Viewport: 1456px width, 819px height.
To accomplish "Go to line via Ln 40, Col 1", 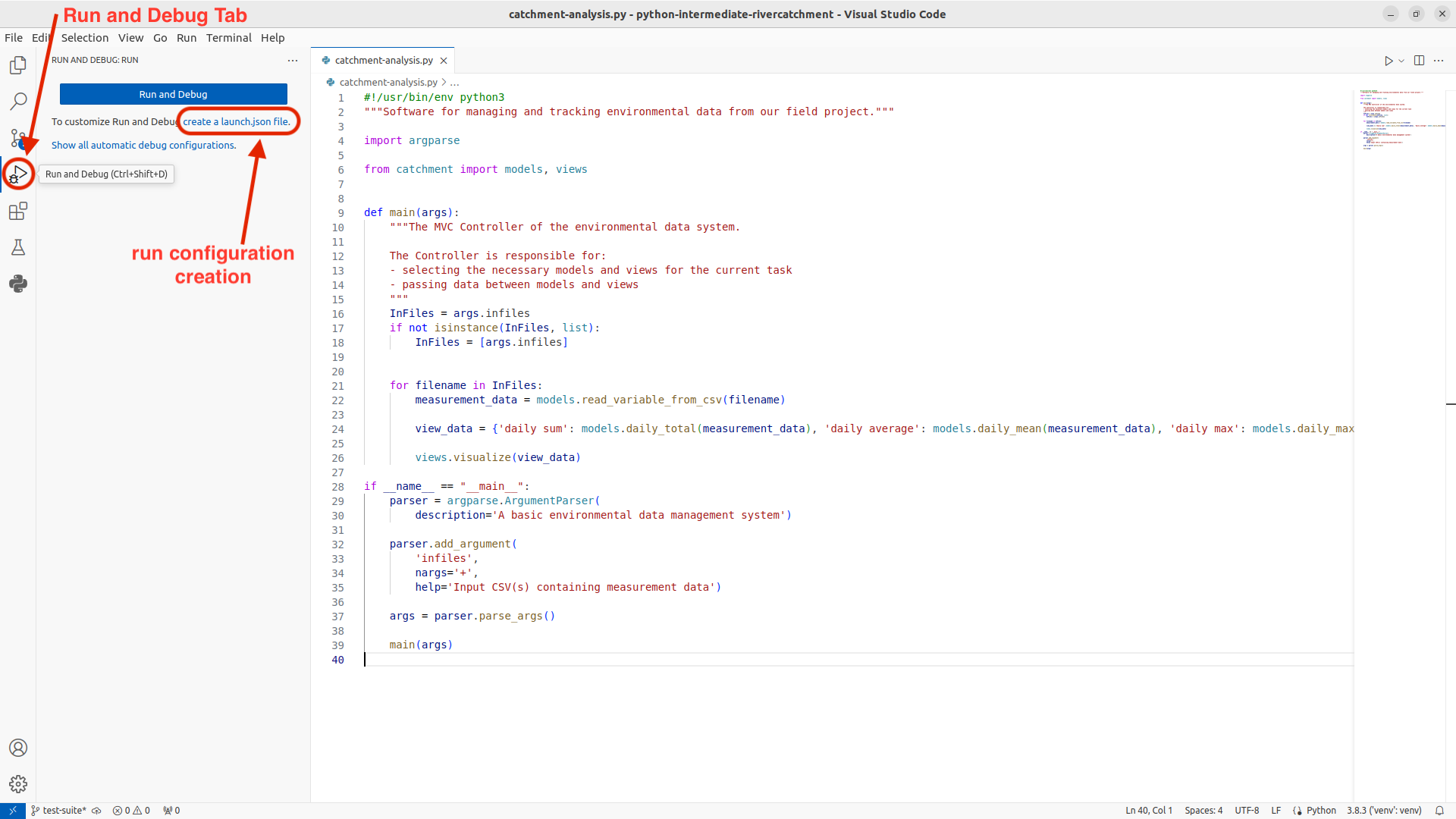I will click(x=1149, y=811).
